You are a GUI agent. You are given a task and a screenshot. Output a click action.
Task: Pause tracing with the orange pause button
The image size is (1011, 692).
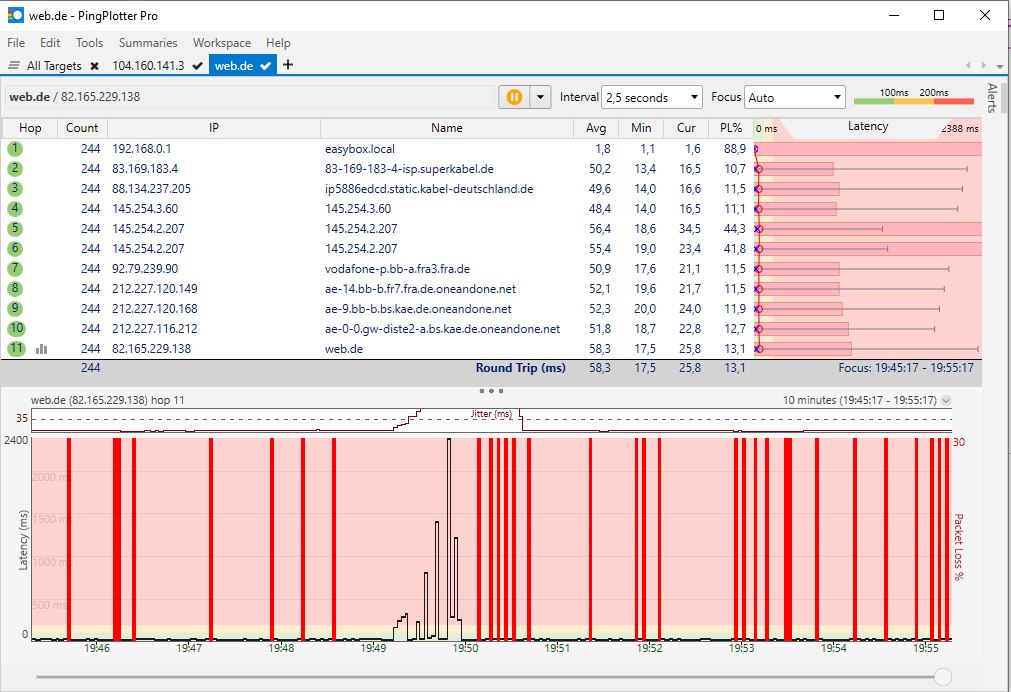pos(514,97)
